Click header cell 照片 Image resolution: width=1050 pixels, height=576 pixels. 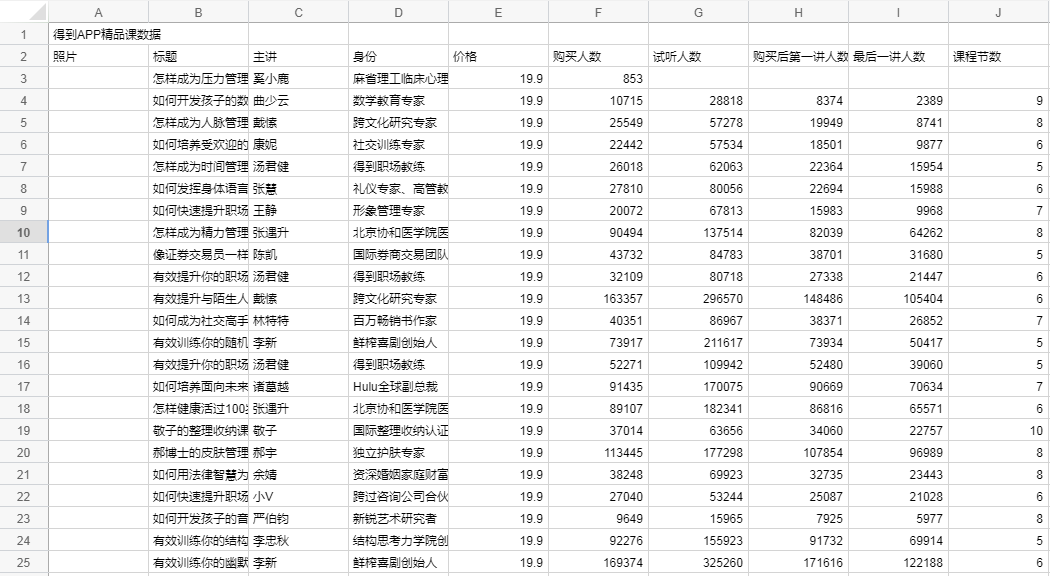coord(98,56)
